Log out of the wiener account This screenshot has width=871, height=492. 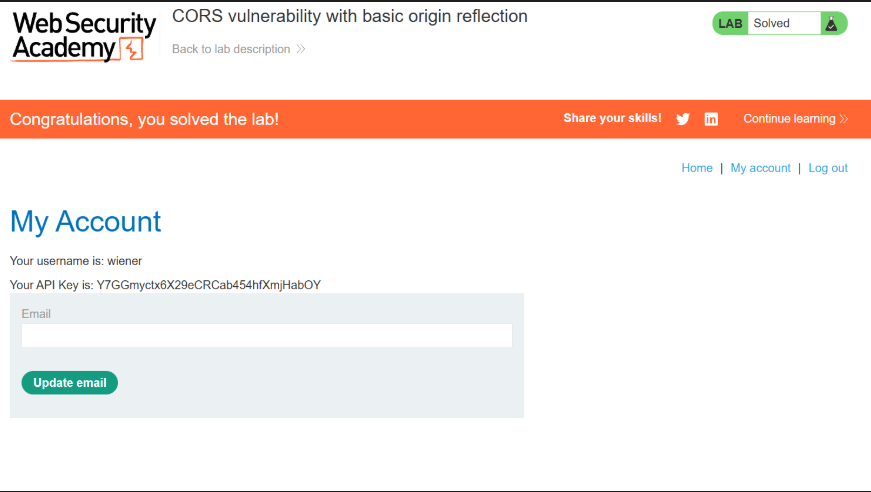pyautogui.click(x=828, y=168)
